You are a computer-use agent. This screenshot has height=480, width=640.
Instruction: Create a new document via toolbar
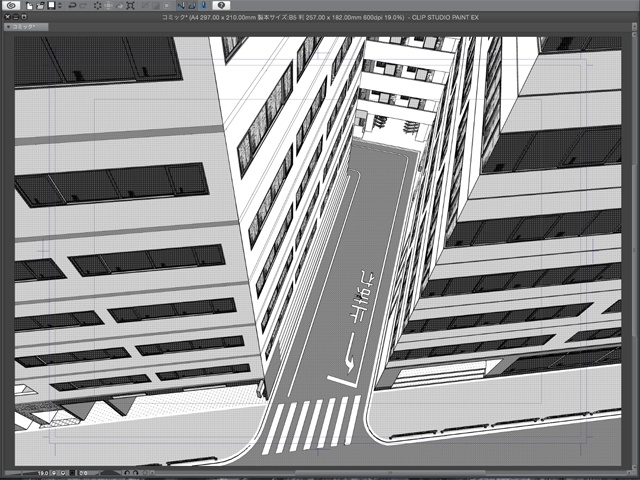(29, 5)
